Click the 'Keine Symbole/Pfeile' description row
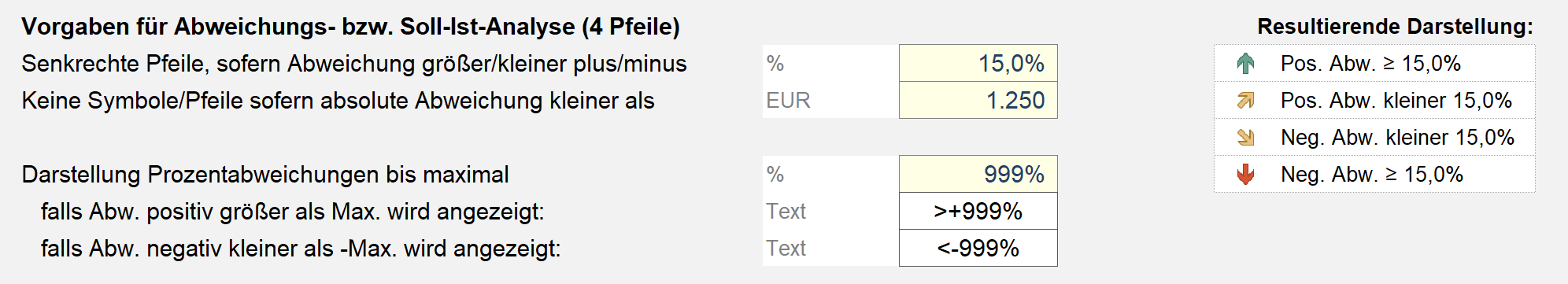This screenshot has width=1568, height=284. click(x=338, y=101)
